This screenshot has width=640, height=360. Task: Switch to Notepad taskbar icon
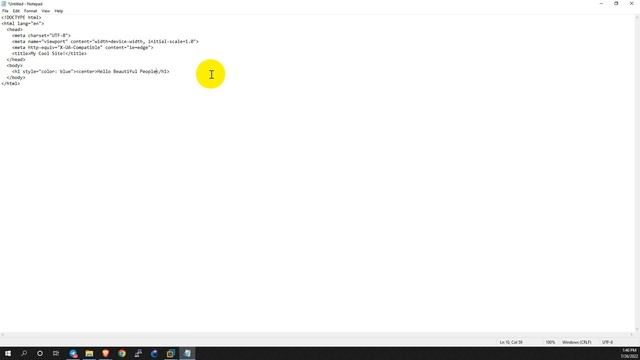coord(187,353)
